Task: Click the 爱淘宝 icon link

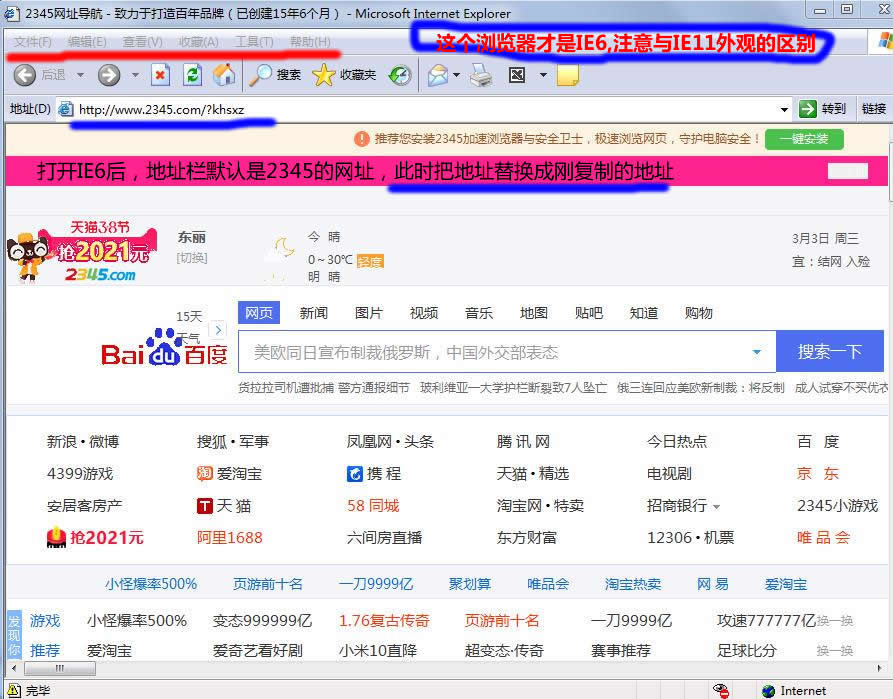Action: pos(204,473)
